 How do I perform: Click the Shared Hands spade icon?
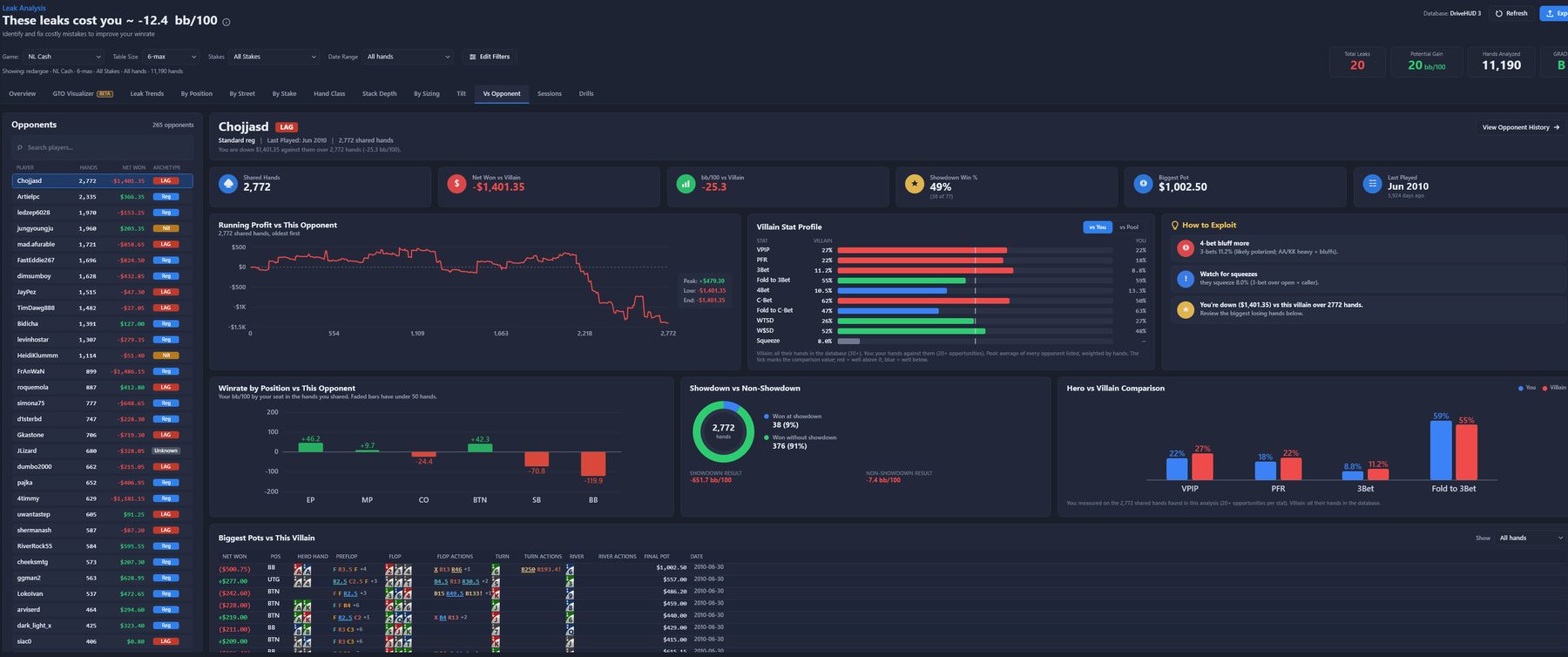point(227,184)
